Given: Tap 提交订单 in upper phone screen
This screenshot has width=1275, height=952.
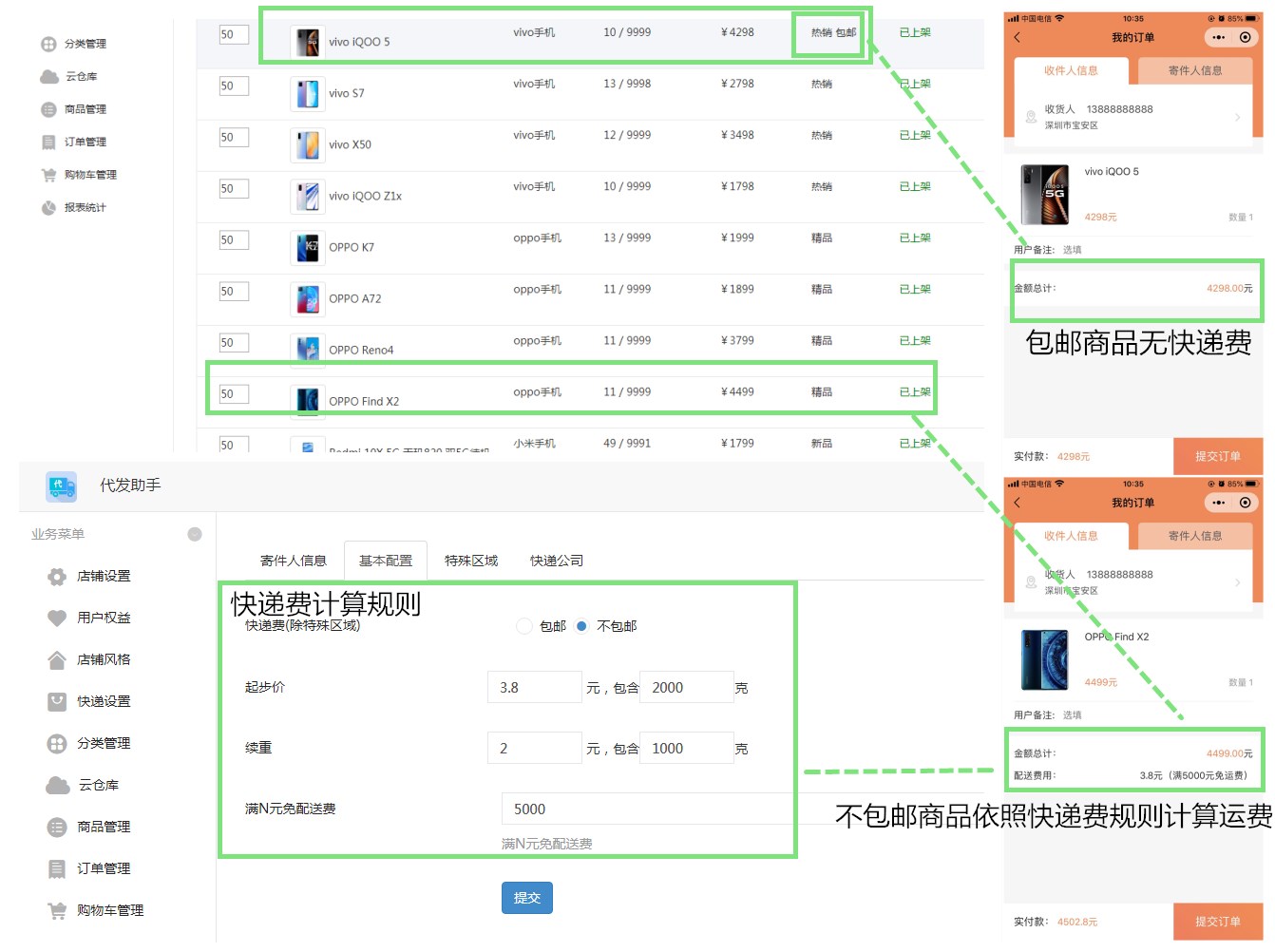Looking at the screenshot, I should (1218, 457).
